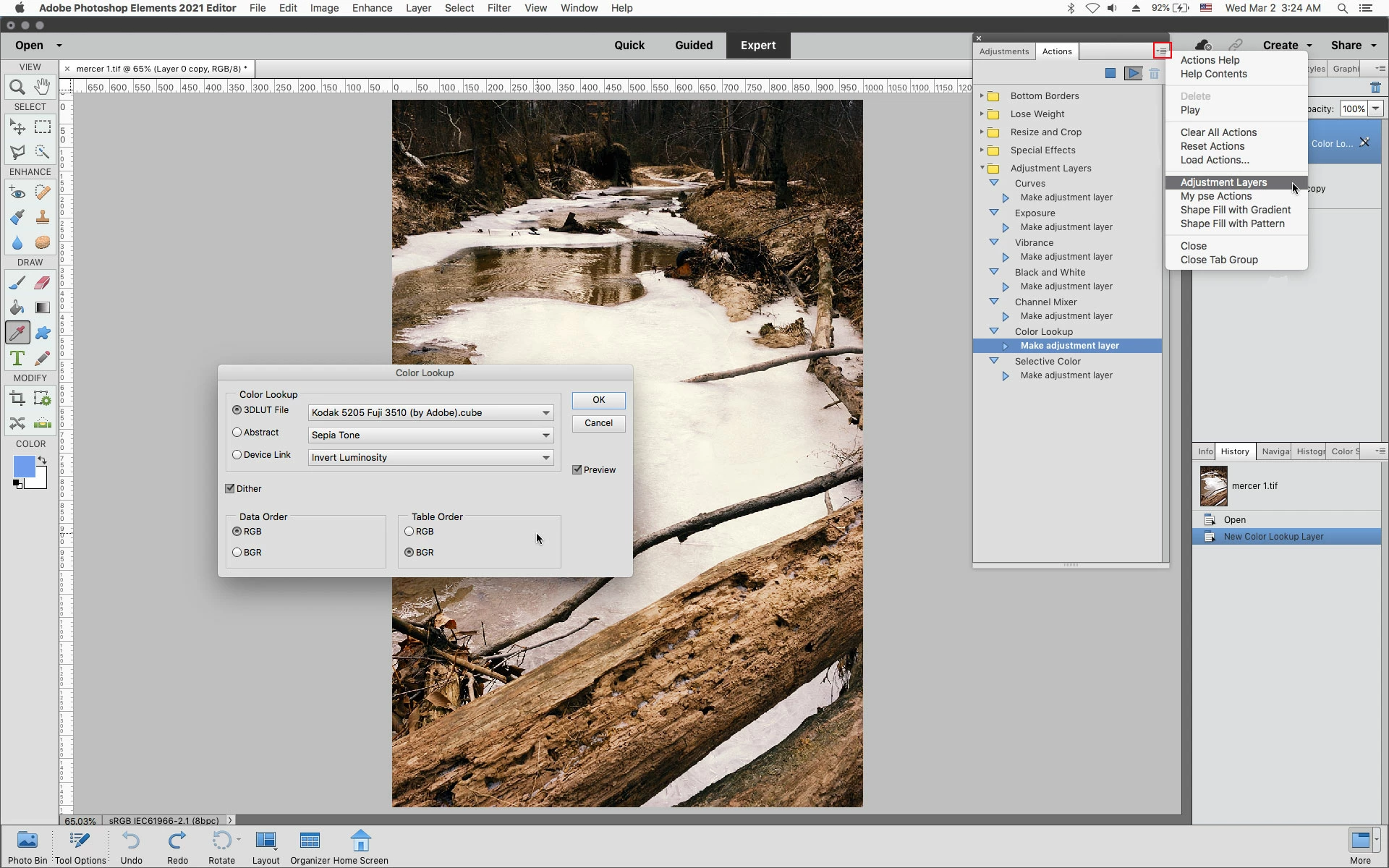Uncheck the Preview checkbox
The width and height of the screenshot is (1389, 868).
tap(577, 470)
